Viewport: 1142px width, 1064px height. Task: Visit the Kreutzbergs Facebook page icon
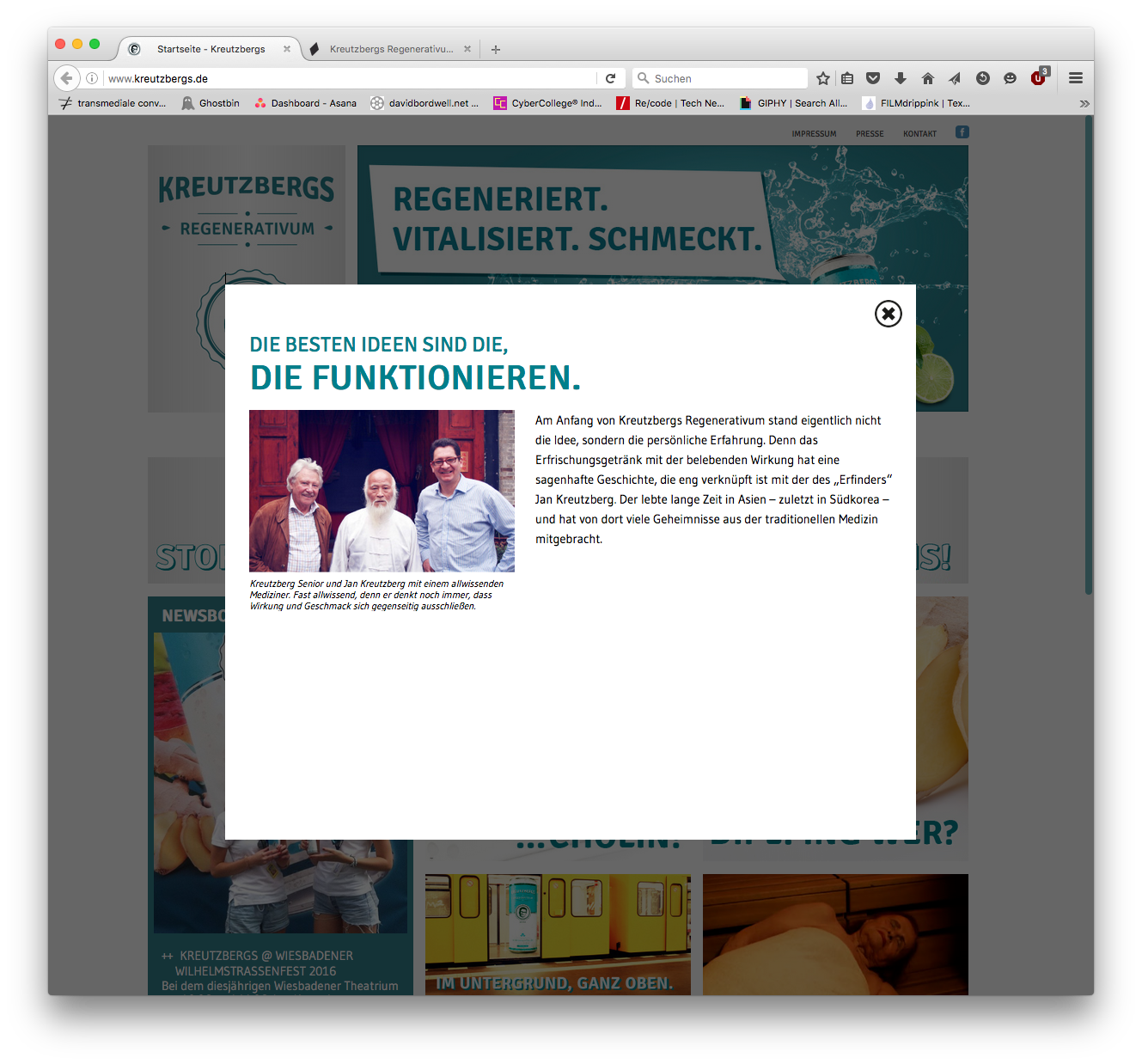click(962, 132)
